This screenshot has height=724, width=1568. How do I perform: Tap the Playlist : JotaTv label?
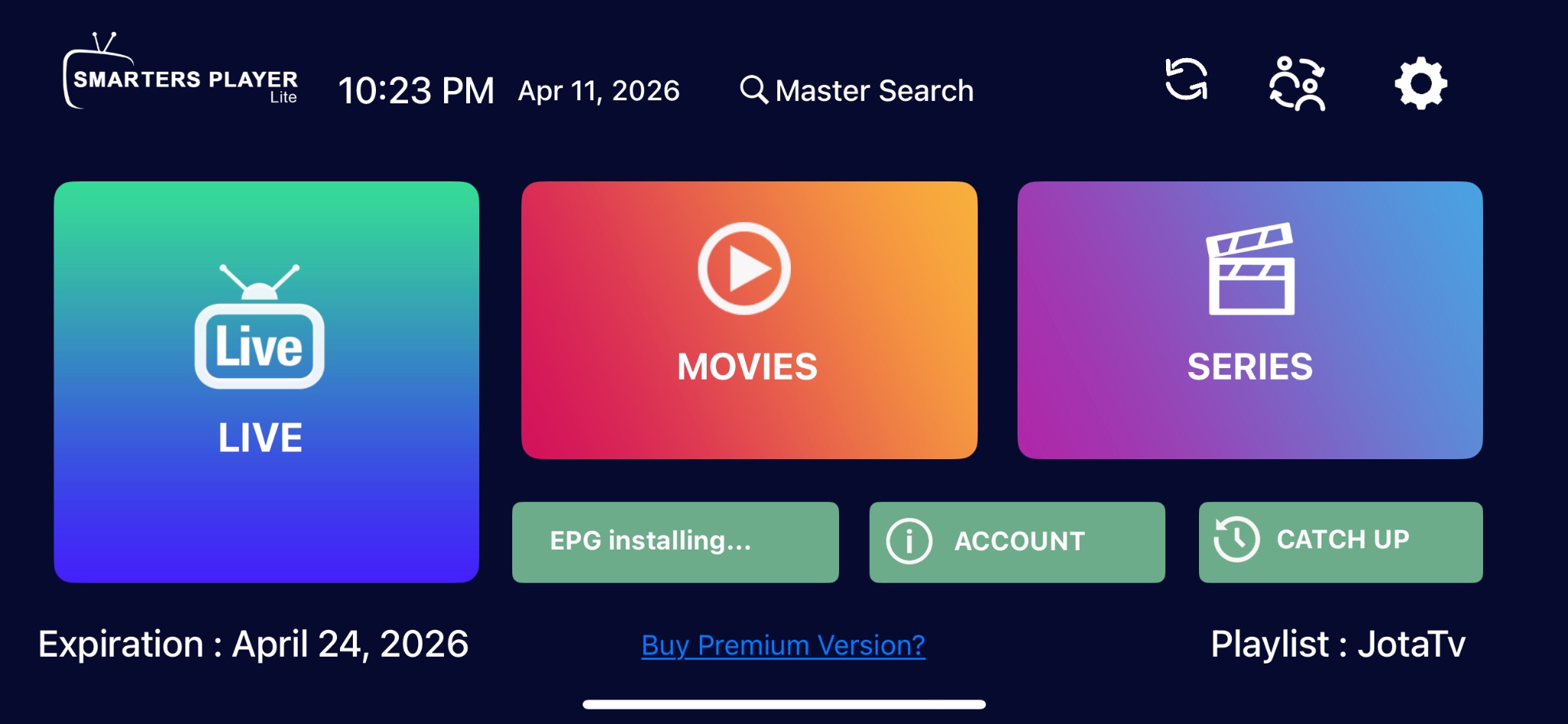coord(1338,644)
